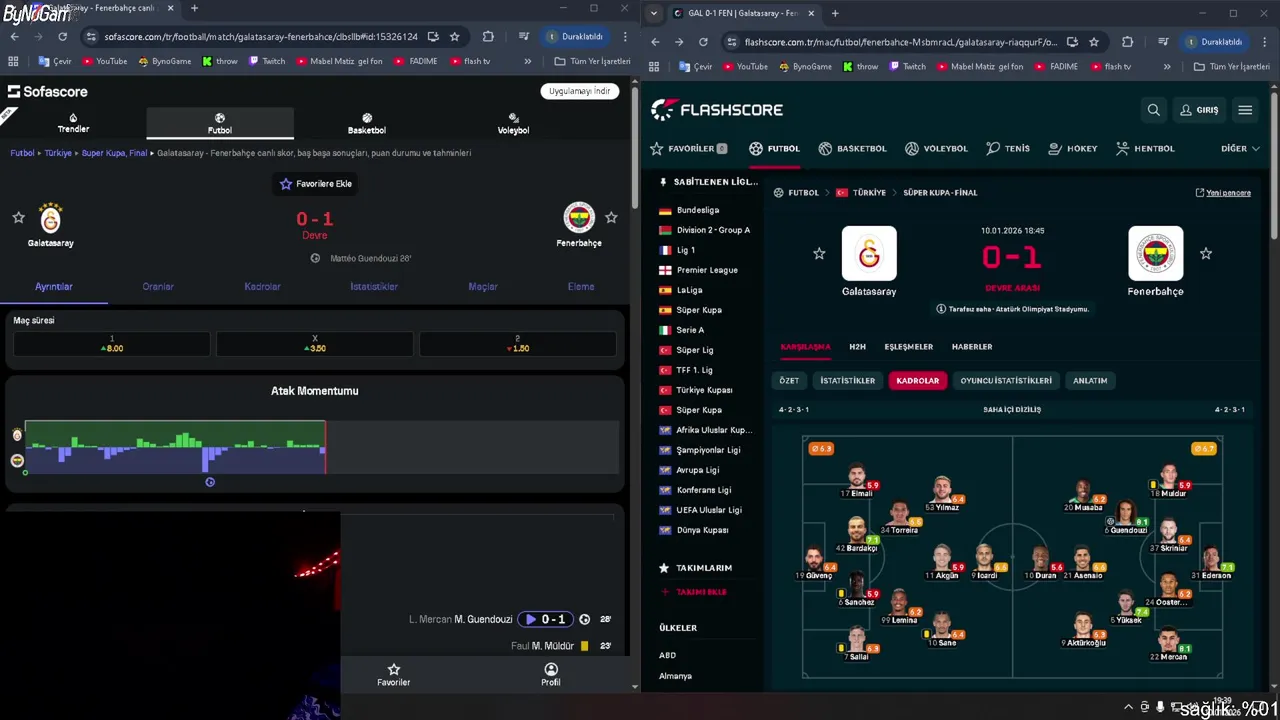Open YouTube bookmark in left browser
Viewport: 1280px width, 720px height.
click(x=105, y=62)
